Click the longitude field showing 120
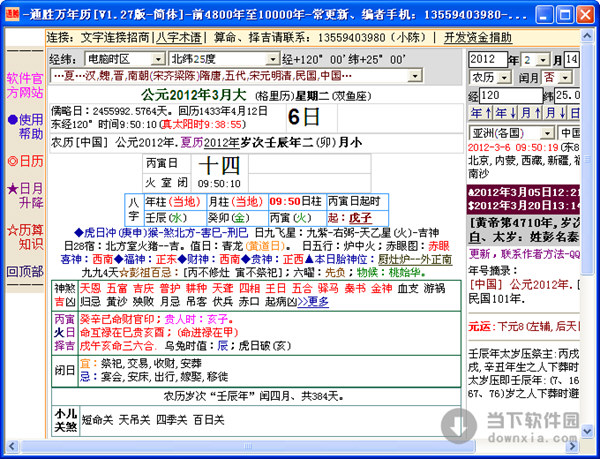600x459 pixels. [510, 95]
